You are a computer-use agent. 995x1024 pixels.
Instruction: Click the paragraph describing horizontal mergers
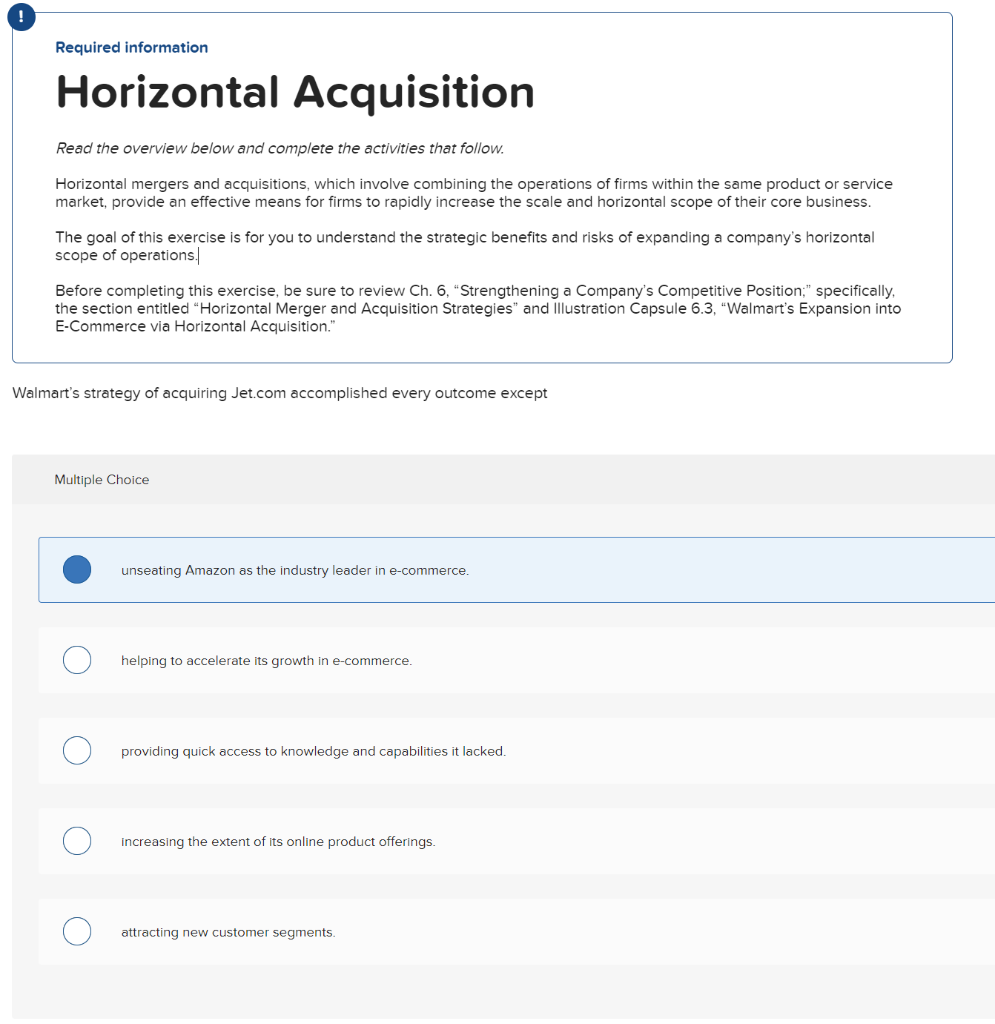474,193
